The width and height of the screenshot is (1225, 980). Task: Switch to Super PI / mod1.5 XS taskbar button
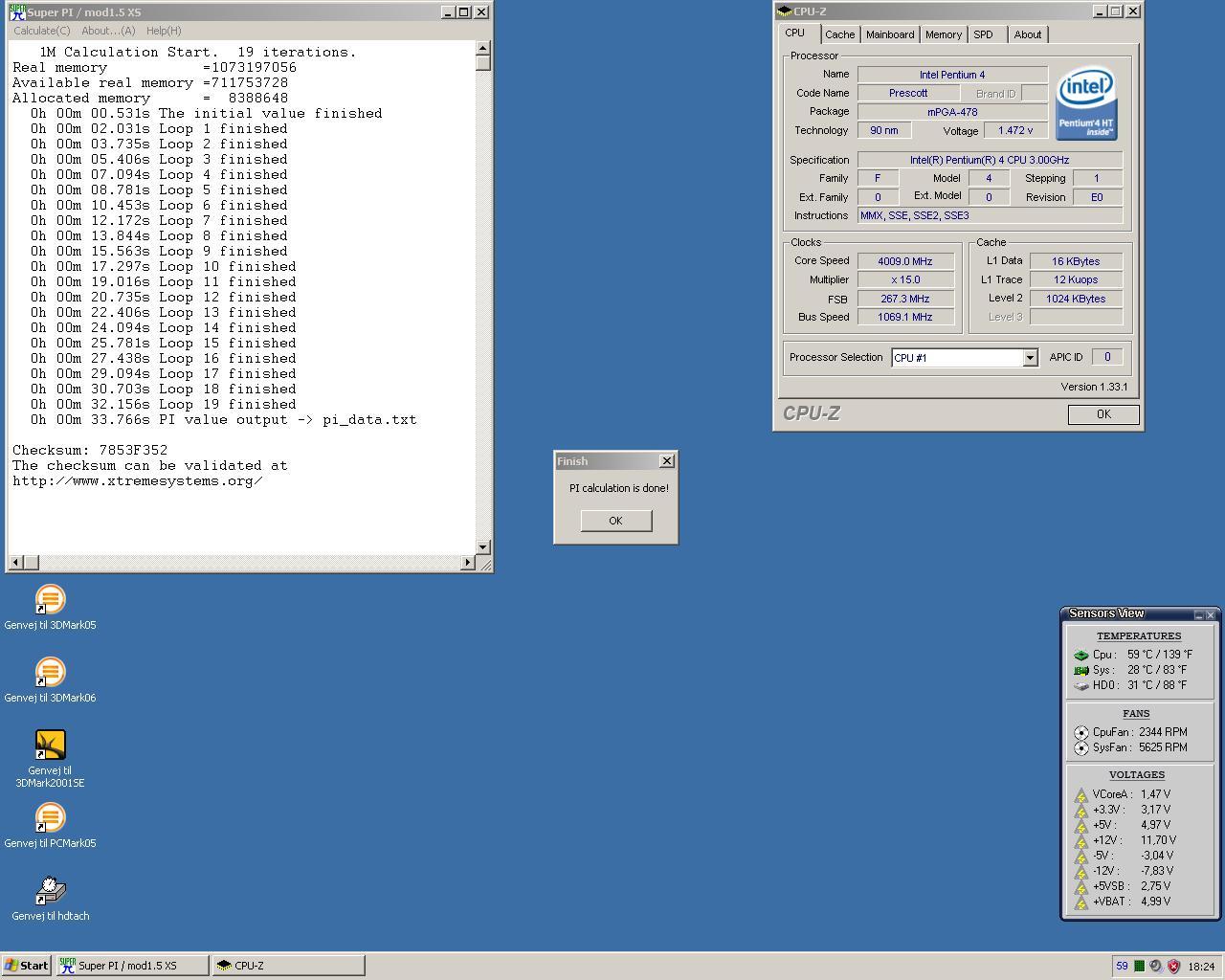pyautogui.click(x=132, y=966)
